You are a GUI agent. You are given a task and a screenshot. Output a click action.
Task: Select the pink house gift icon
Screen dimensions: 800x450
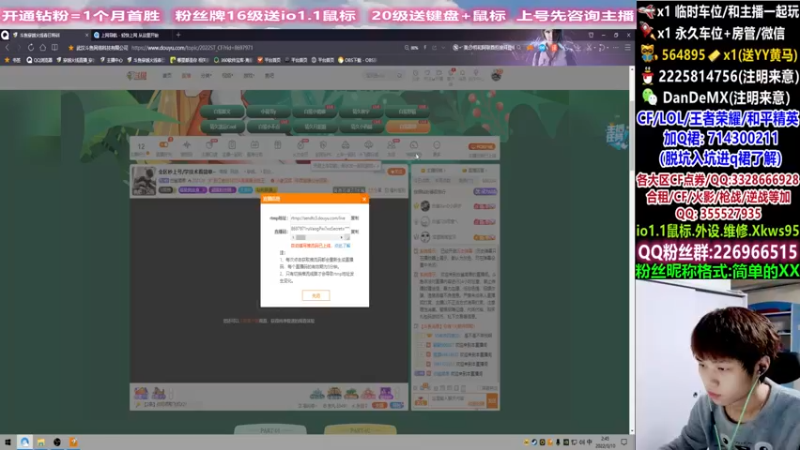pyautogui.click(x=368, y=393)
